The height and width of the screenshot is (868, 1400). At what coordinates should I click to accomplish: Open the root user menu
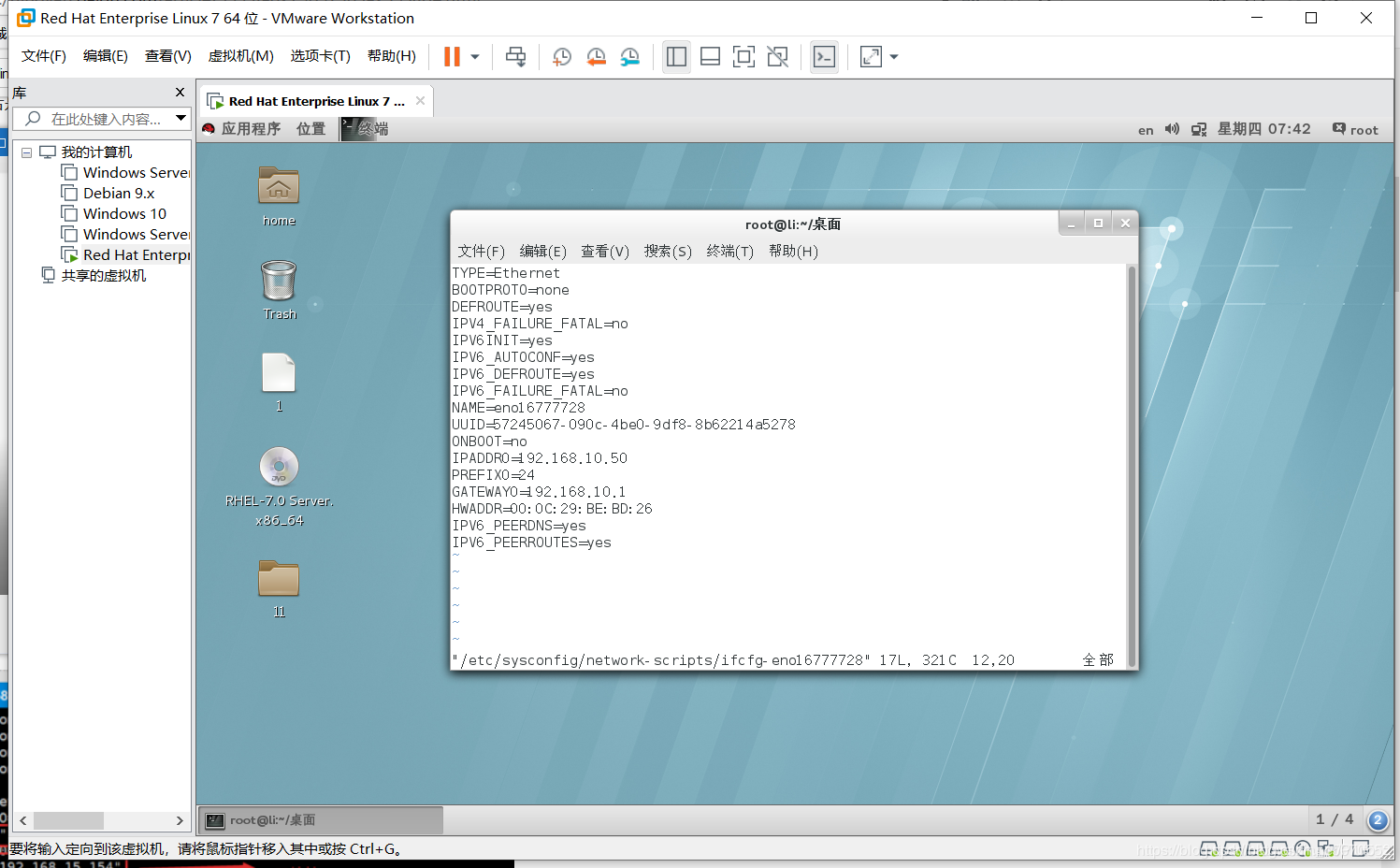tap(1355, 129)
